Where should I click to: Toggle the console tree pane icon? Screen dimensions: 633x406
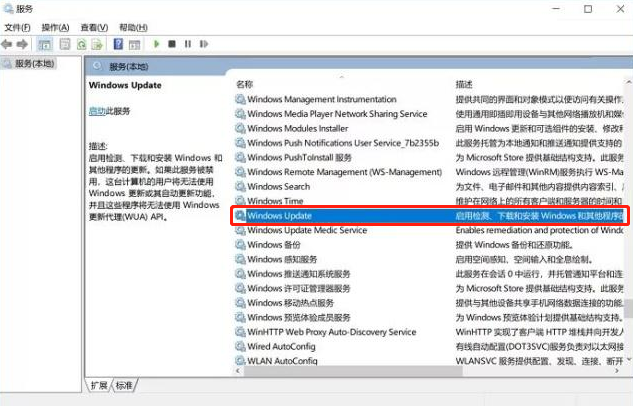point(45,44)
